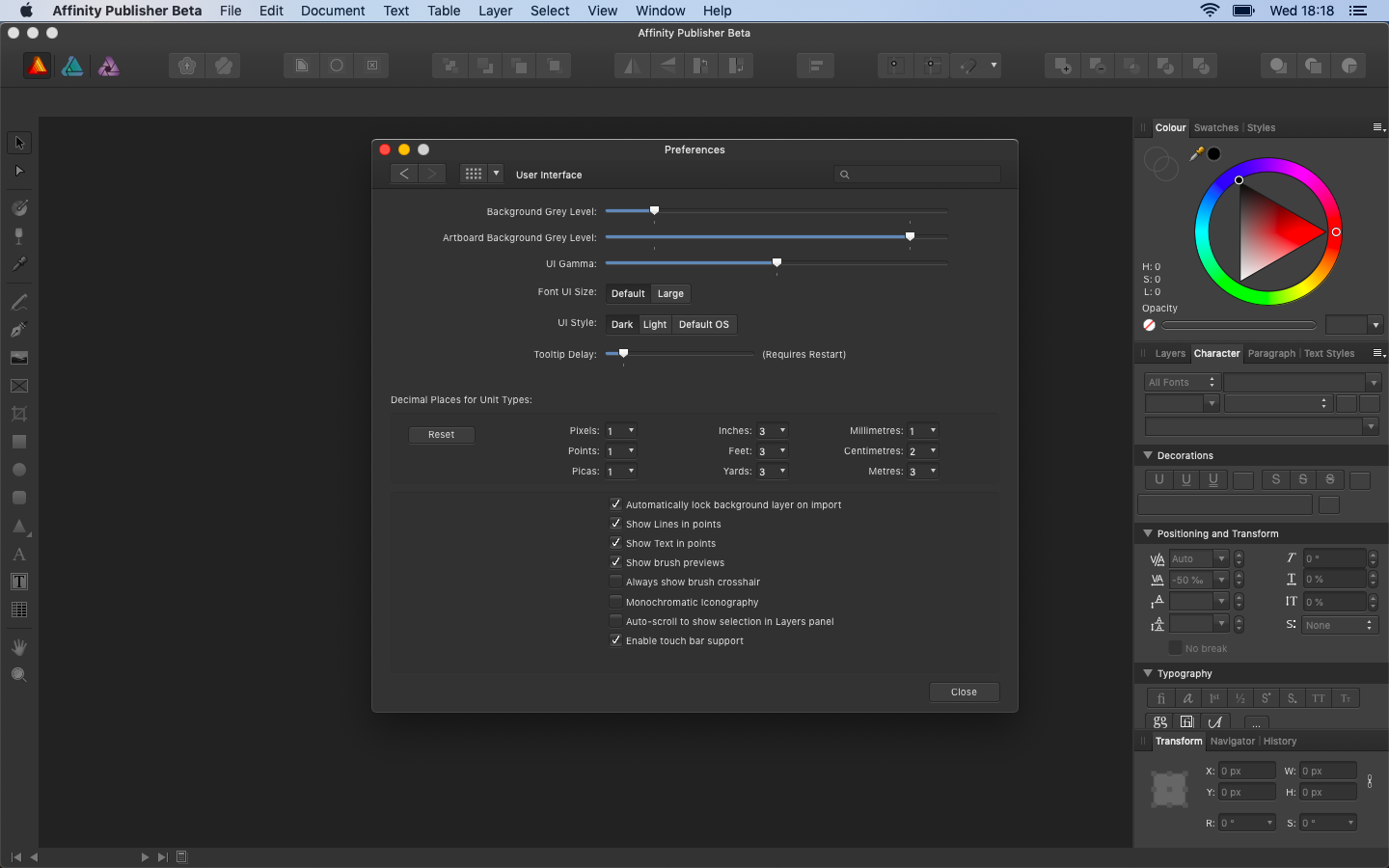Open the Layer menu
Image resolution: width=1389 pixels, height=868 pixels.
pos(495,11)
